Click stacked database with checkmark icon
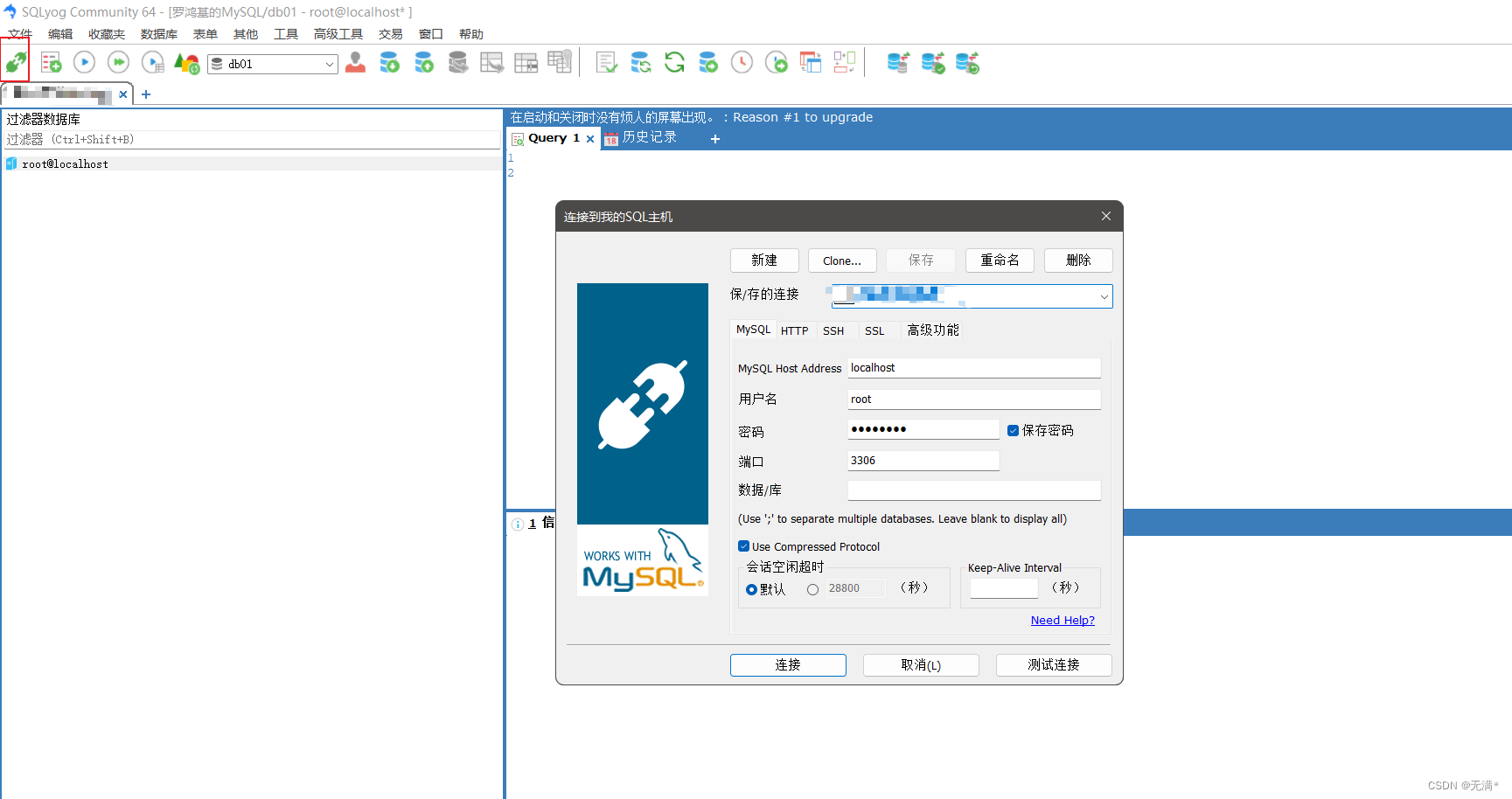1512x799 pixels. [x=932, y=62]
